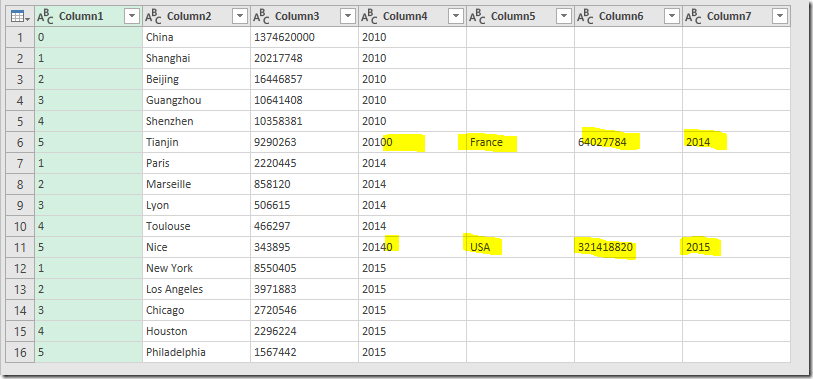Click the Paris cell
Screen dimensions: 813x379
[x=197, y=163]
